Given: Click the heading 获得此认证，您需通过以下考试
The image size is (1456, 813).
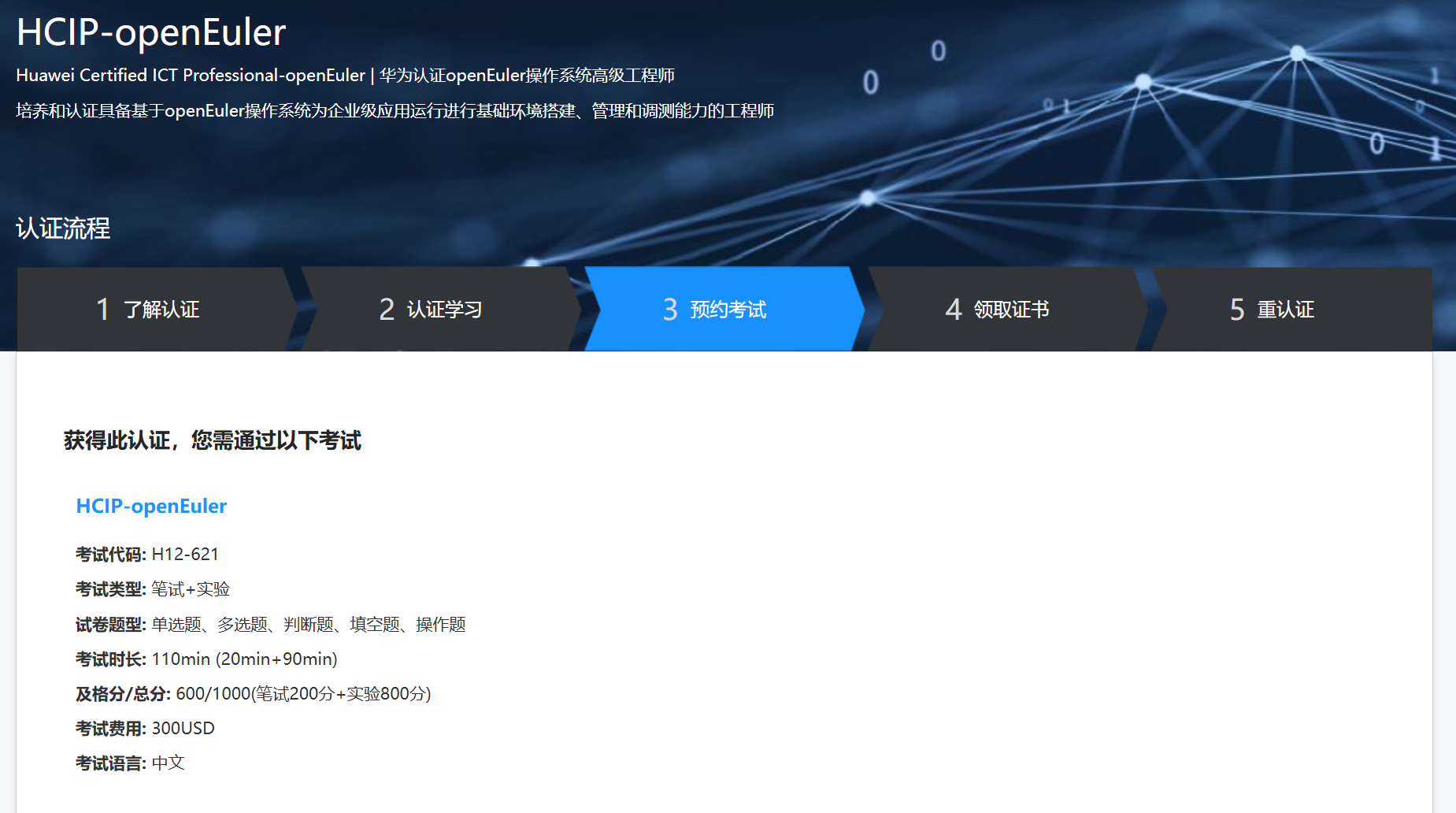Looking at the screenshot, I should click(213, 440).
